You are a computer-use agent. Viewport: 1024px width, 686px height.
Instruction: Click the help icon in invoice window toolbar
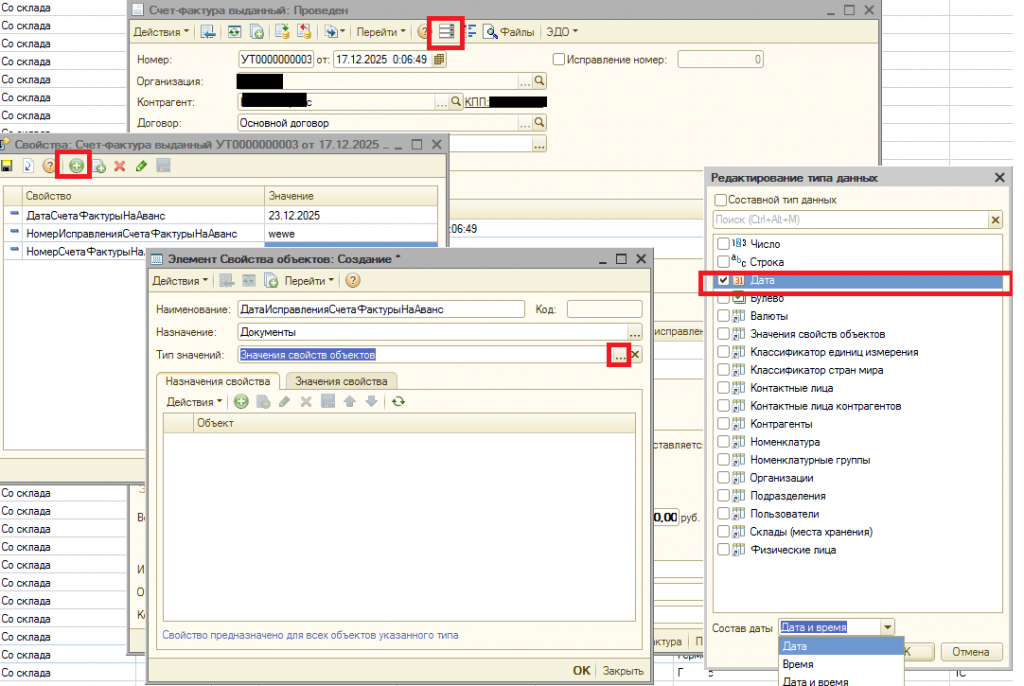pyautogui.click(x=423, y=31)
